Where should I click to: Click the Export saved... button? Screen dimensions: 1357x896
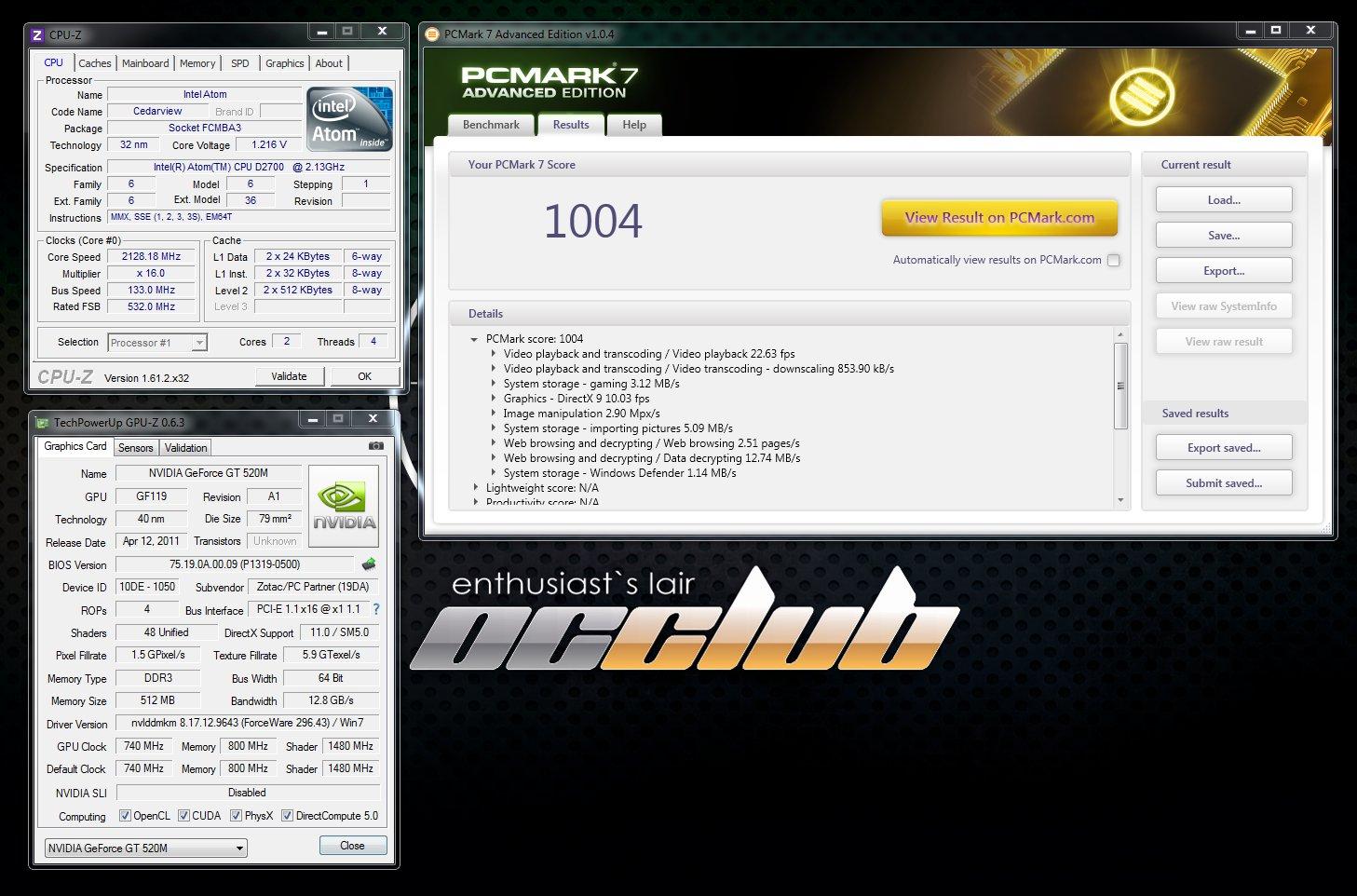pos(1224,448)
